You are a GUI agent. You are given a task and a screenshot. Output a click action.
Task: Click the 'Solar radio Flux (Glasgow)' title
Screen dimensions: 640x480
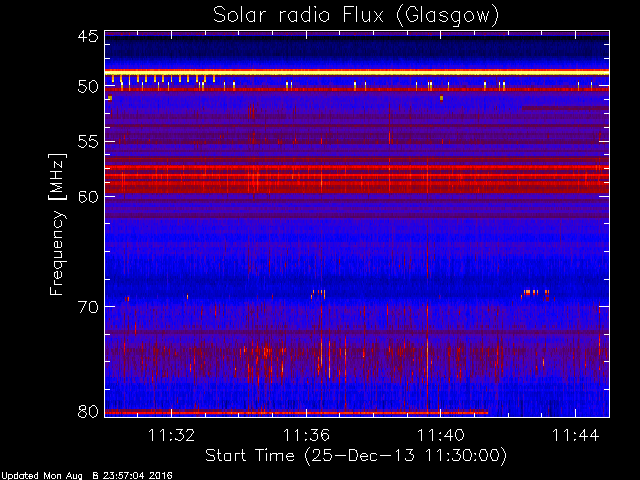tap(356, 16)
